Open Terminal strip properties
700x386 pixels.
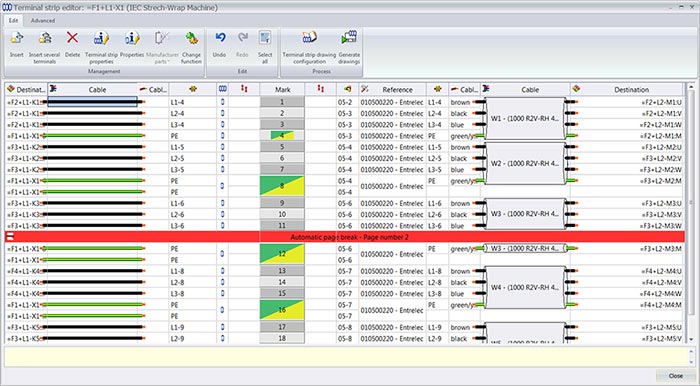pos(101,39)
